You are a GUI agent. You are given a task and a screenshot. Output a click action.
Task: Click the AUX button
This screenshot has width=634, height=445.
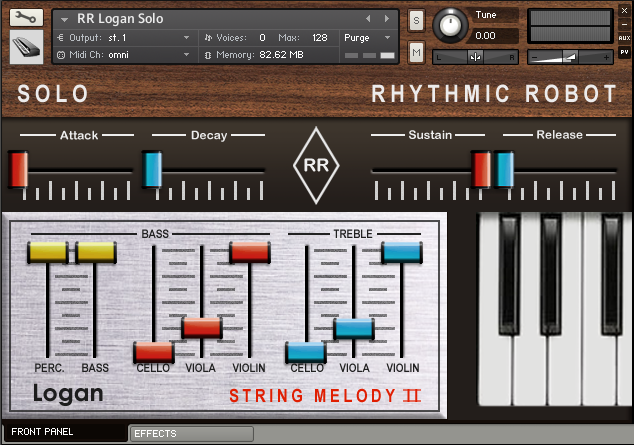(624, 37)
